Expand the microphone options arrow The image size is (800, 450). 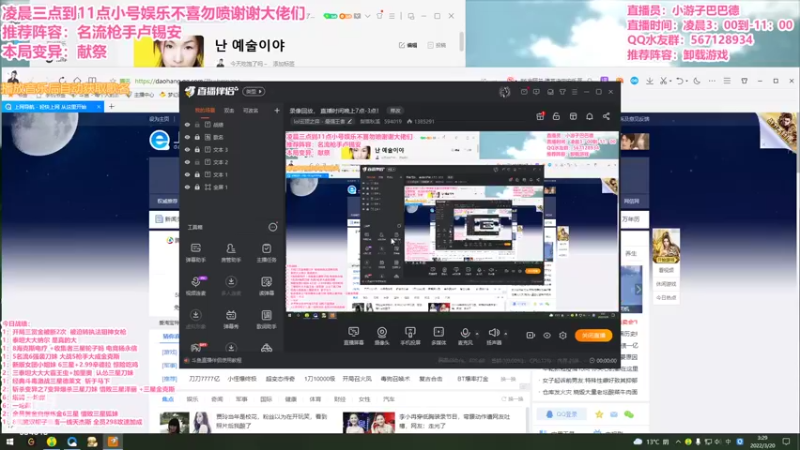tap(477, 334)
